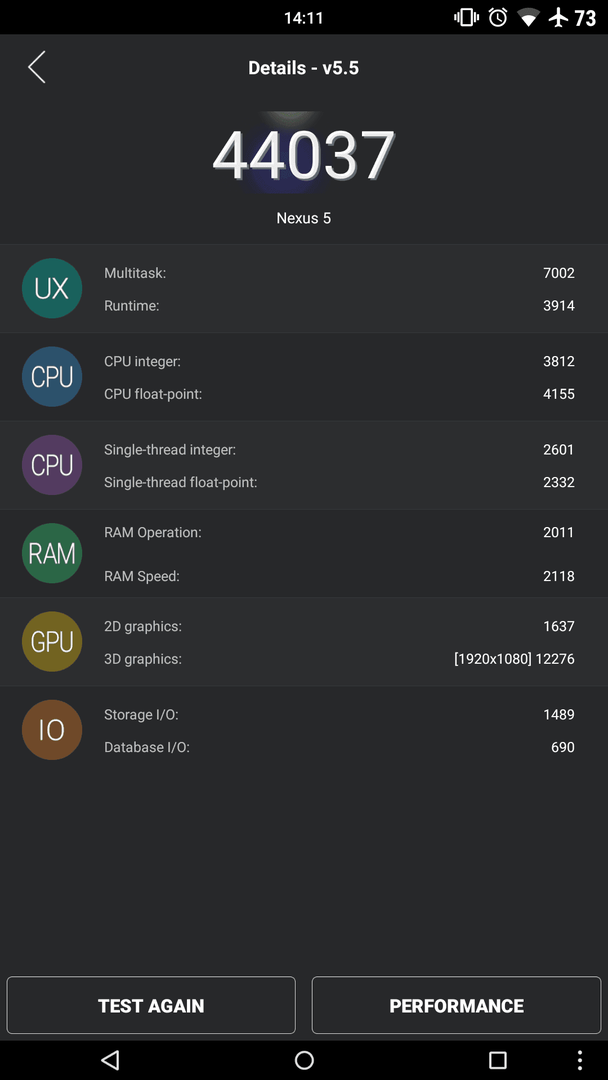Tap the 44037 total score
Screen dimensions: 608x1080
coord(304,155)
